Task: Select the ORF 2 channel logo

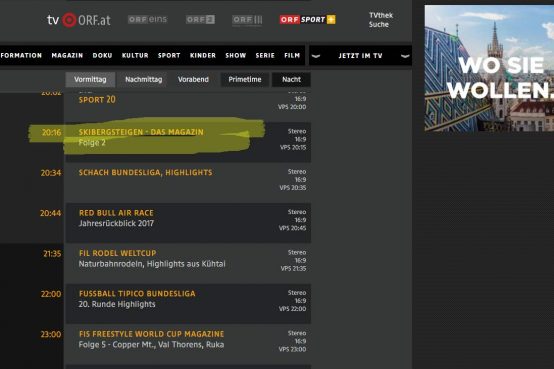Action: (200, 19)
